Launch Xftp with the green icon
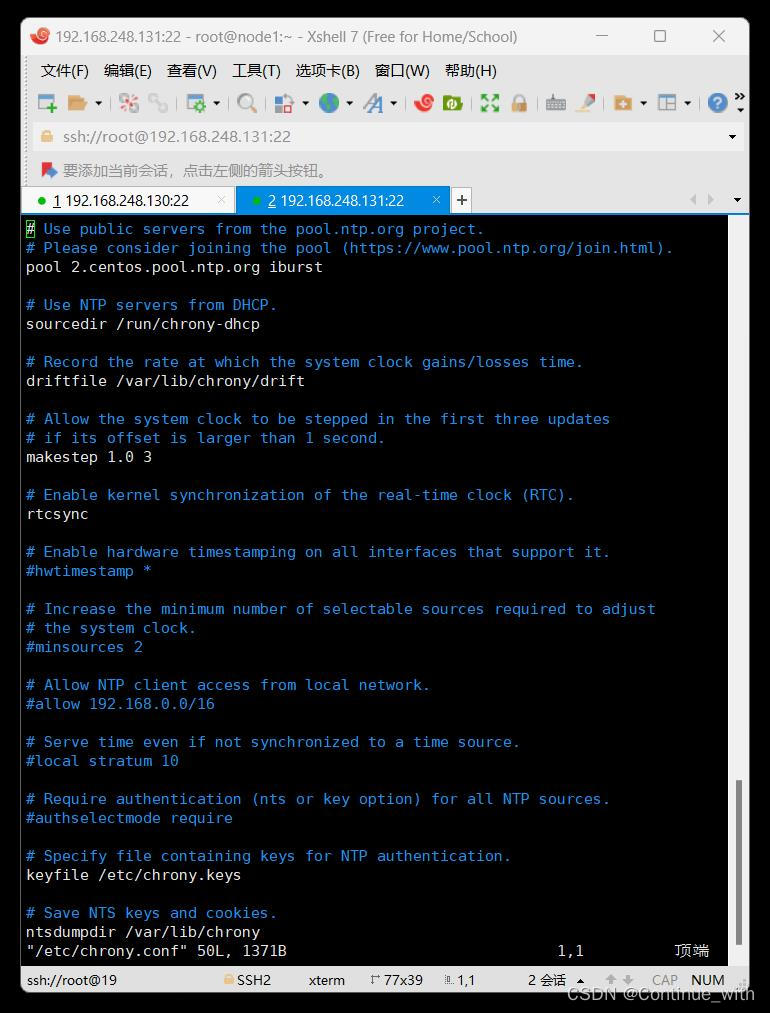770x1013 pixels. pos(452,103)
